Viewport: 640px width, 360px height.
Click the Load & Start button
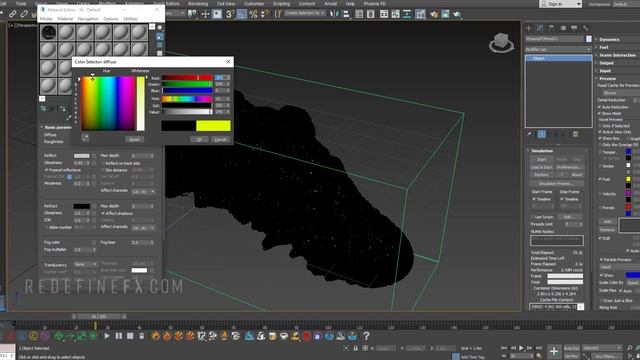[541, 167]
